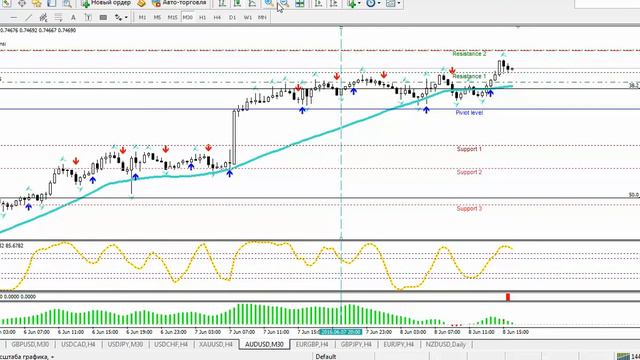Viewport: 640px width, 360px height.
Task: Click the Support 3 label
Action: [x=469, y=209]
